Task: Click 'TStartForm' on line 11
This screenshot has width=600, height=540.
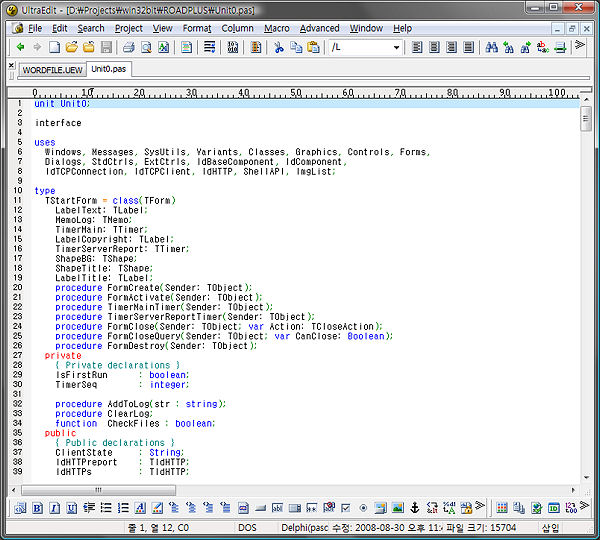Action: coord(71,201)
